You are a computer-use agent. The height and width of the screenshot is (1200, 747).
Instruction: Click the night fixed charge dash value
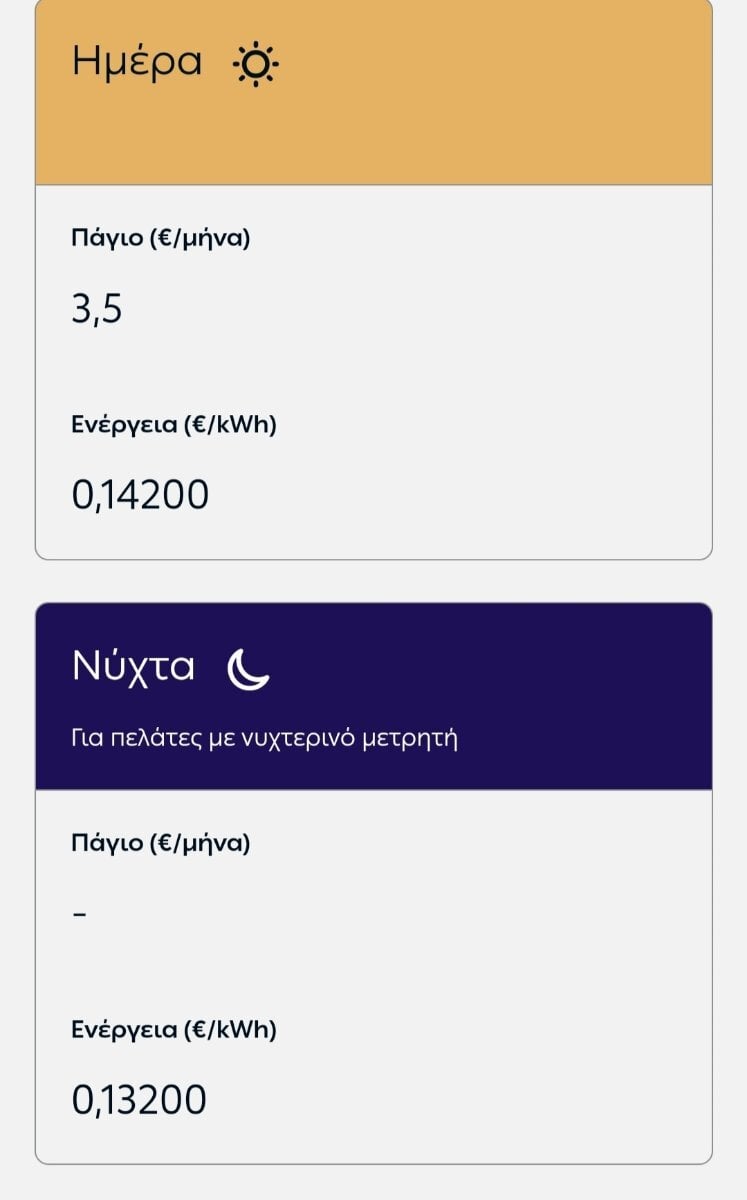pyautogui.click(x=79, y=915)
